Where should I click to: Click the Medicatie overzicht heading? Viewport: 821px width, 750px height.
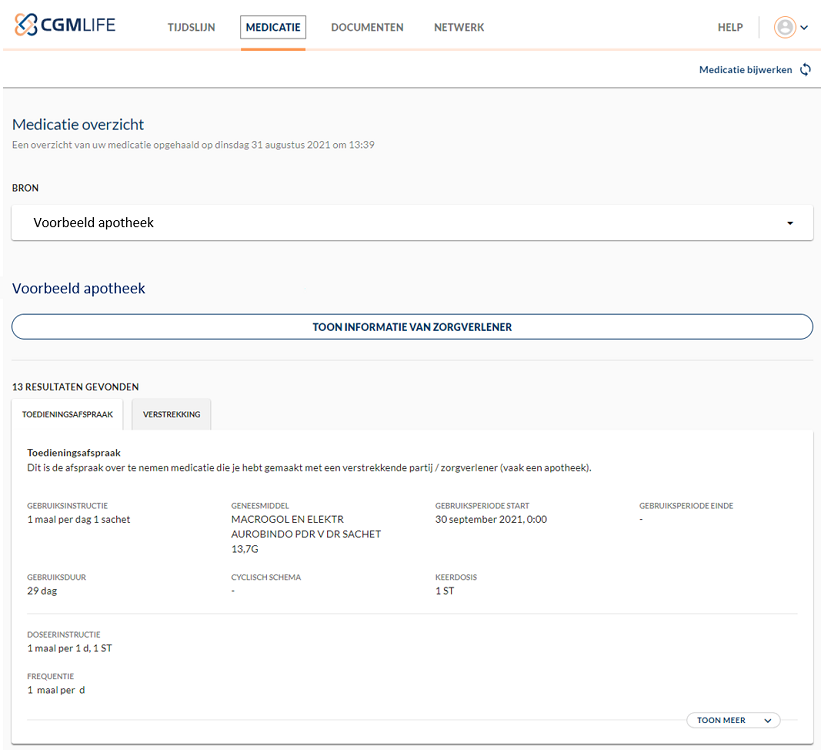coord(78,125)
